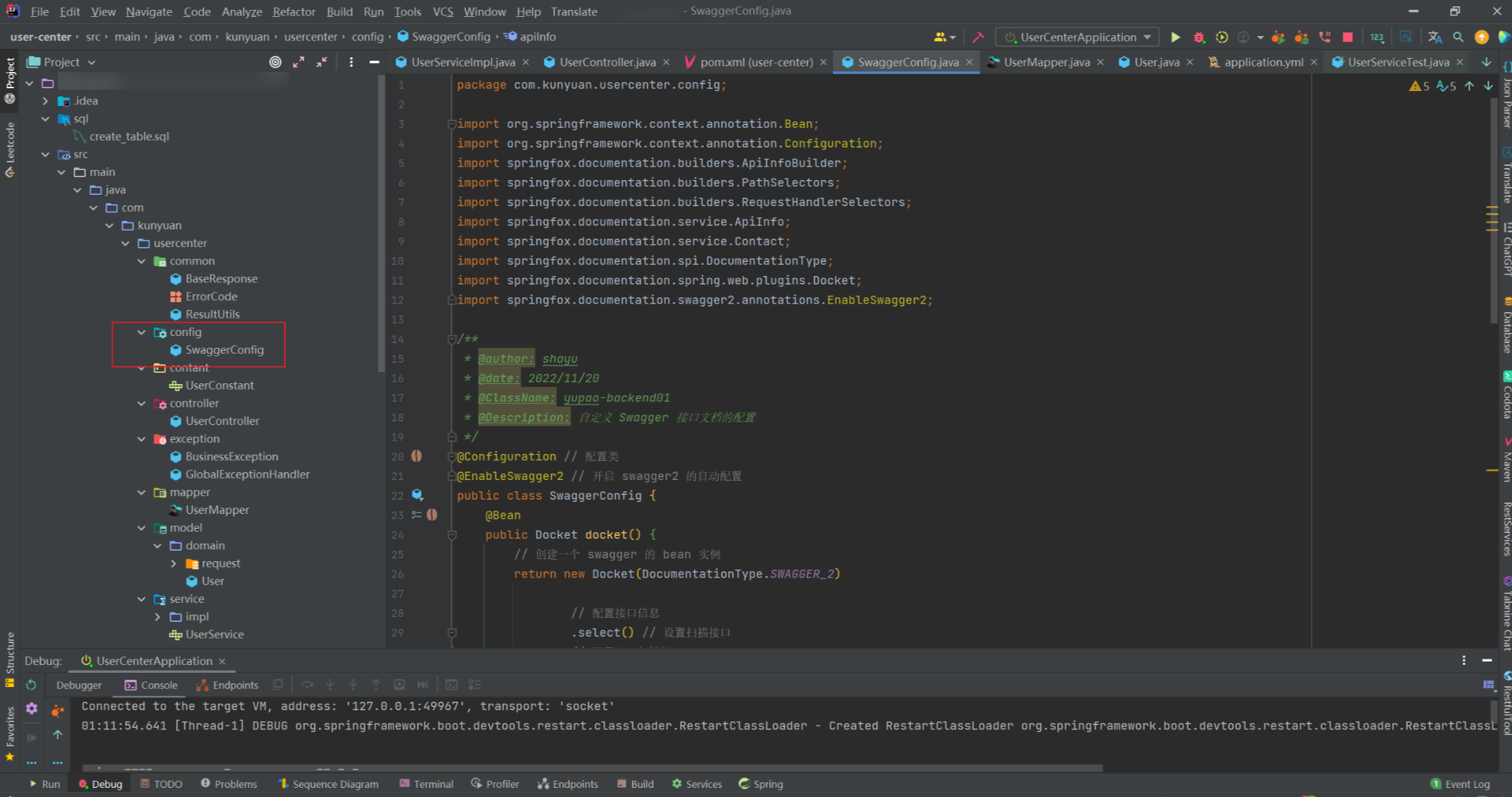1512x797 pixels.
Task: Collapse the sql folder
Action: click(46, 119)
